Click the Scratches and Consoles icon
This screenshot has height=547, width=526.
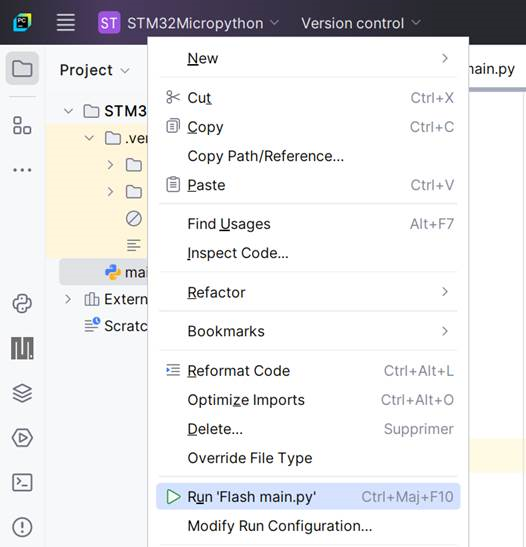click(x=92, y=325)
